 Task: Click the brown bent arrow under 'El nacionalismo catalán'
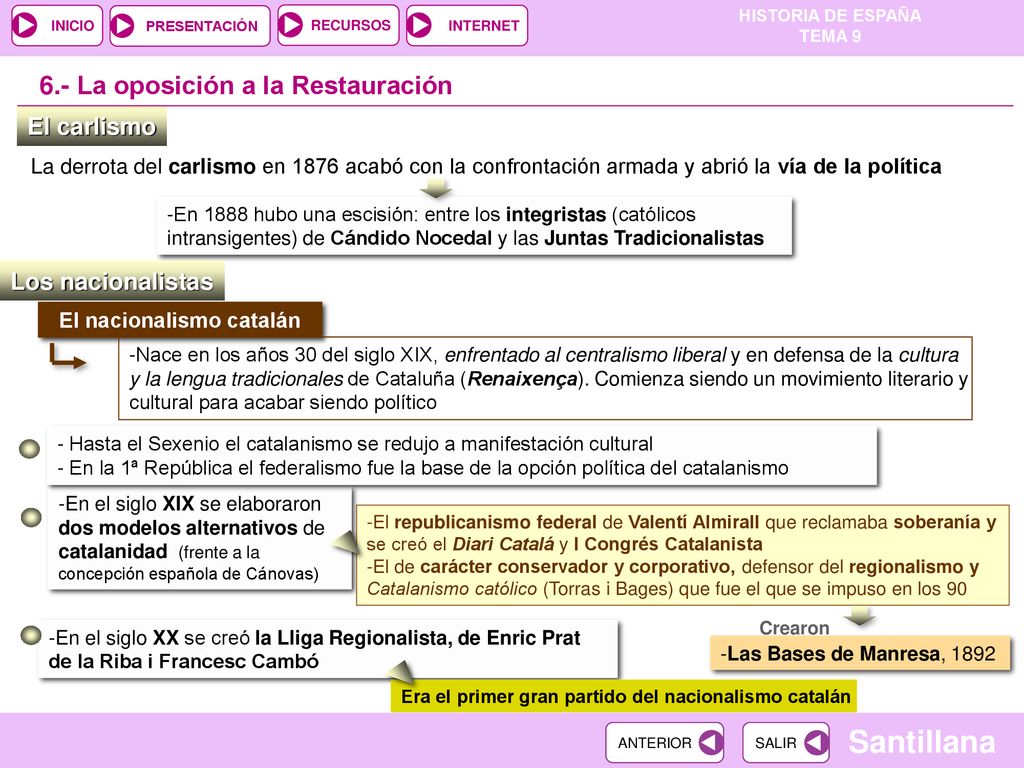[x=67, y=357]
